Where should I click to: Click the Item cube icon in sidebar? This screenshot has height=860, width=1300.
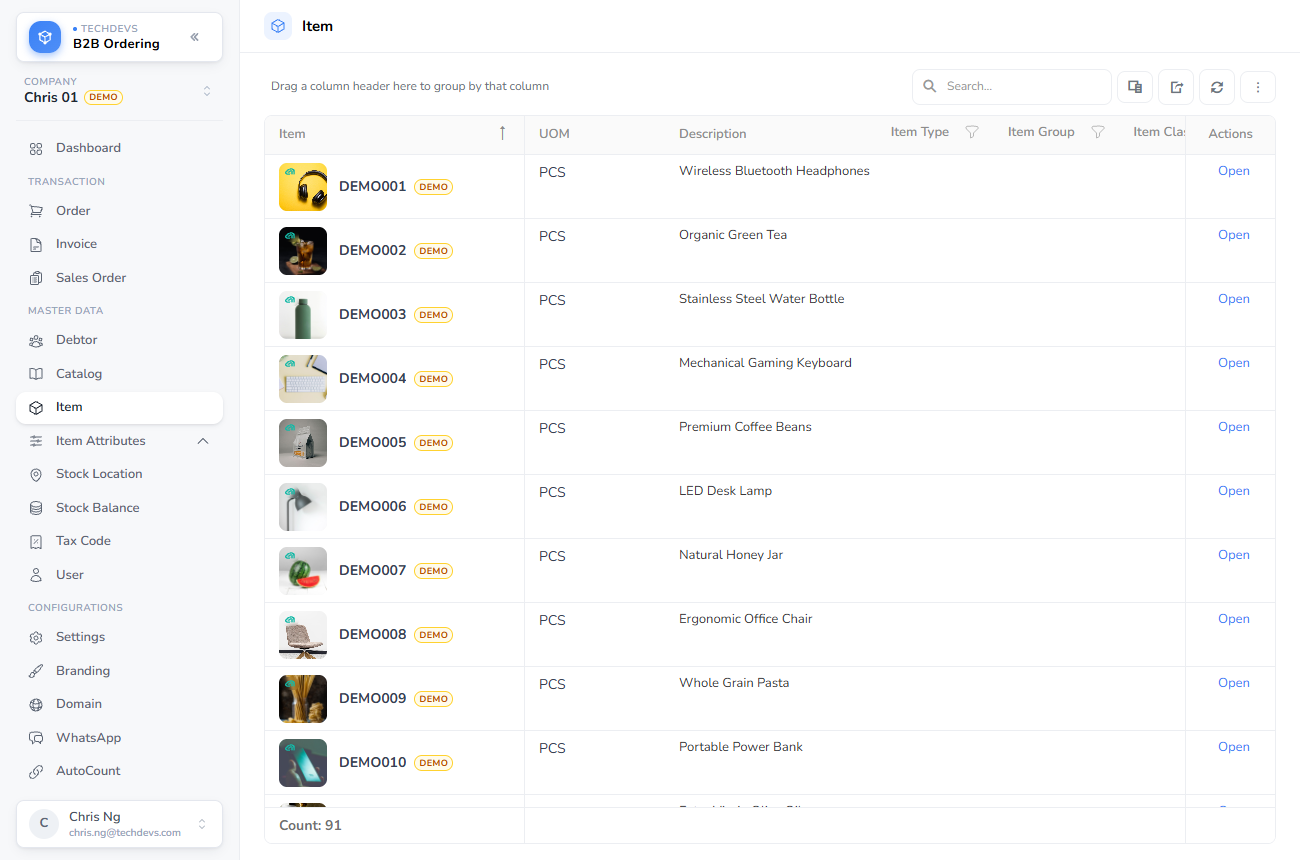pos(36,407)
